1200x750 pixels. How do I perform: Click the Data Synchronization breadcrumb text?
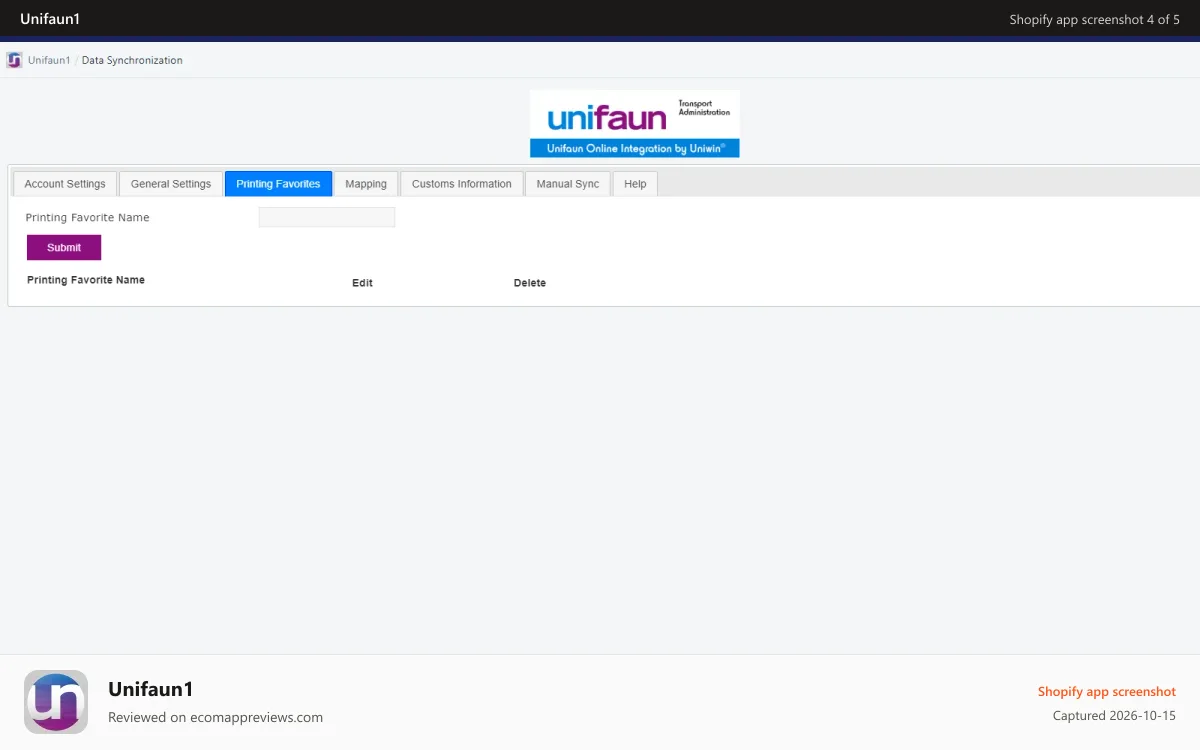click(x=132, y=60)
